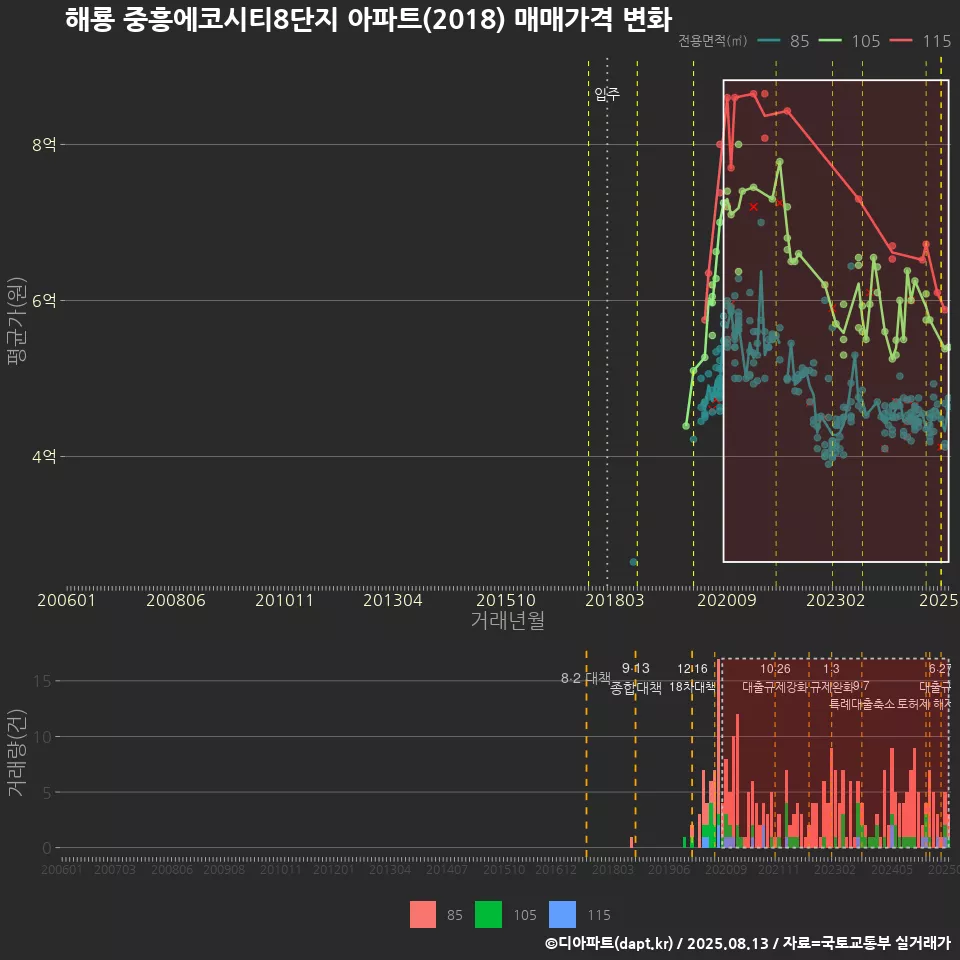Click the 10 volume axis label
Viewport: 960px width, 960px height.
tap(43, 737)
